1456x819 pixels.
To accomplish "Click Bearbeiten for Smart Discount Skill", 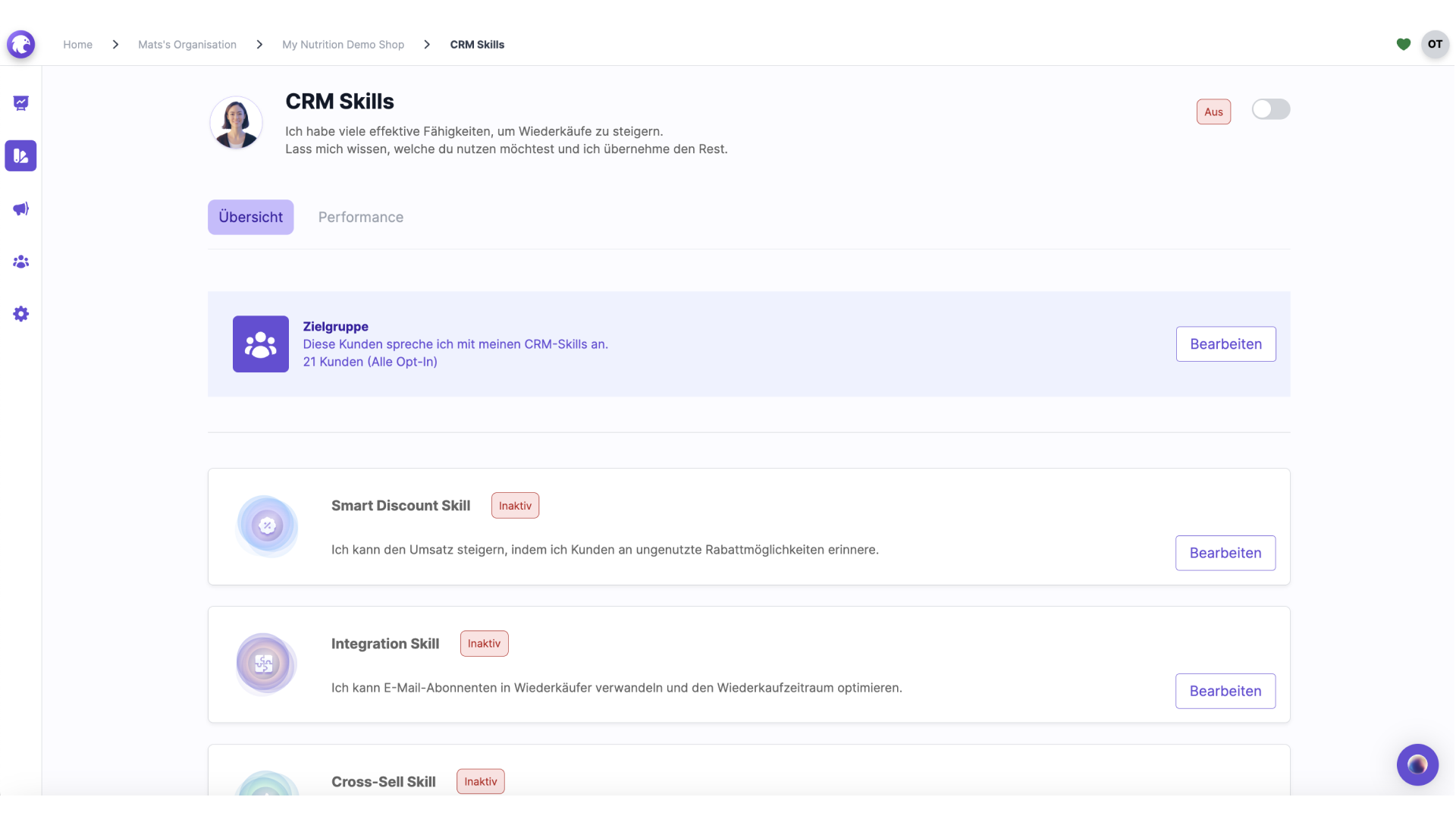I will click(x=1225, y=553).
